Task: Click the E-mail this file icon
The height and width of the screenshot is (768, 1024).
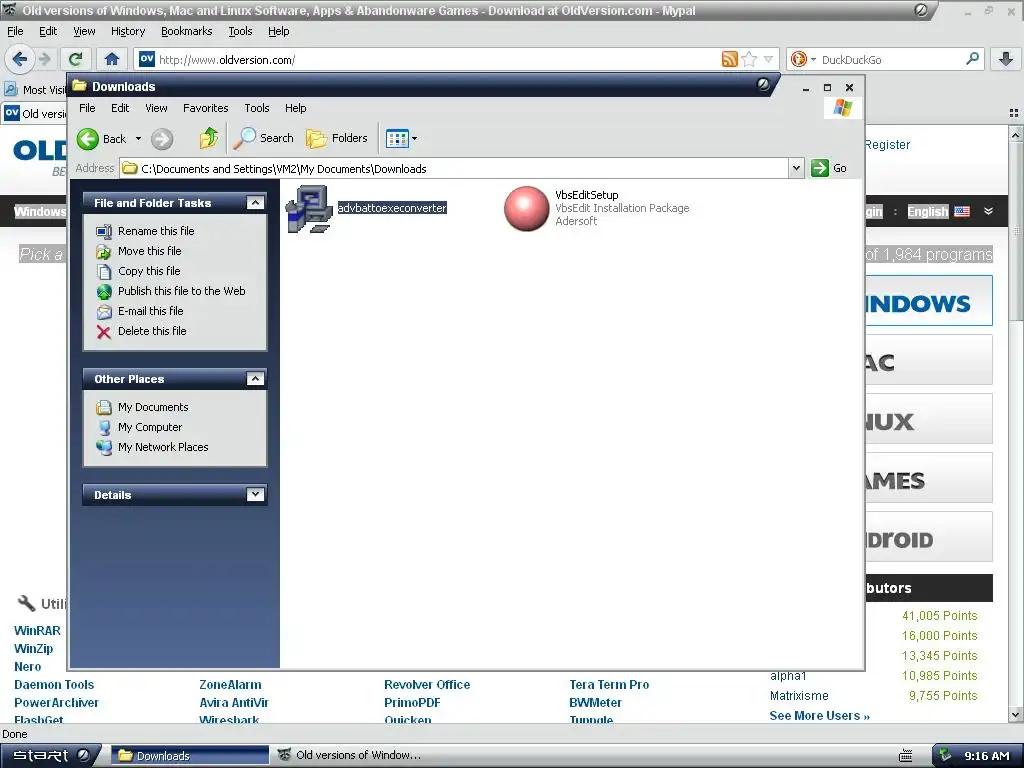Action: coord(104,312)
